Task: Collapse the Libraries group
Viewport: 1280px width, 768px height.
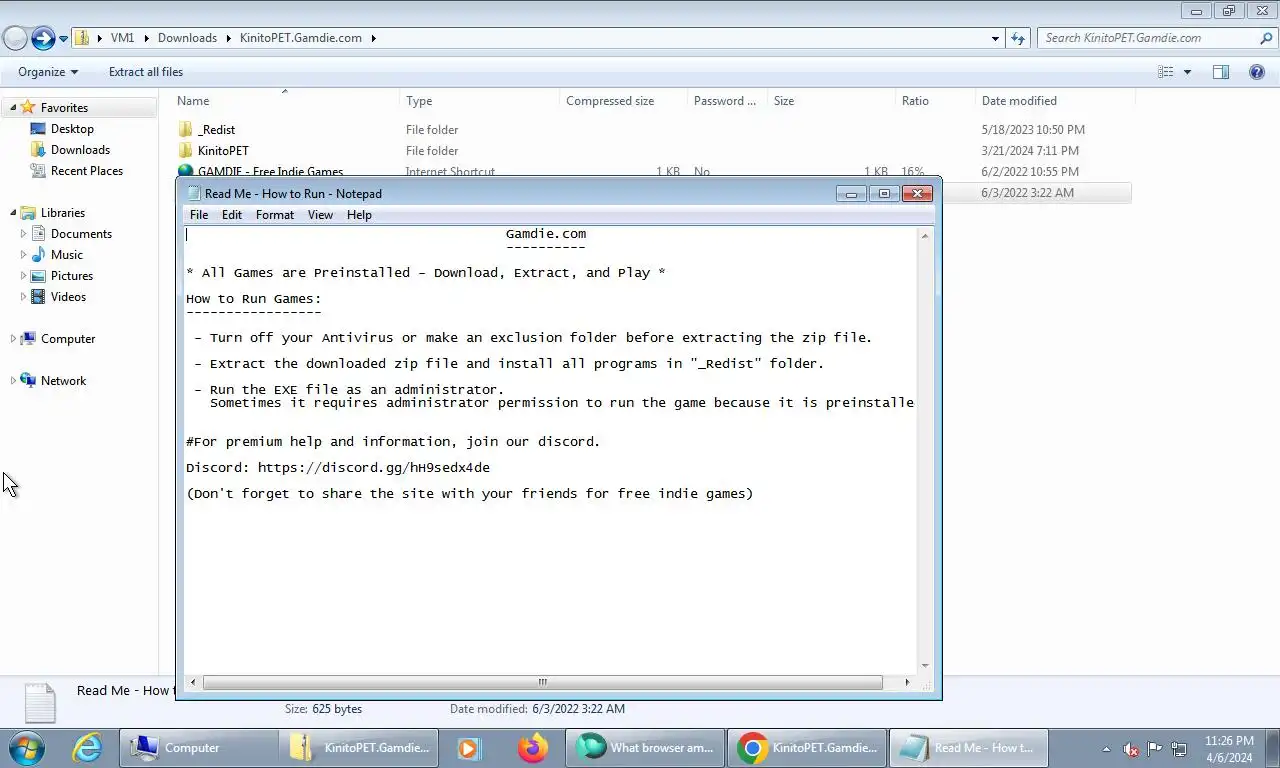Action: [13, 213]
